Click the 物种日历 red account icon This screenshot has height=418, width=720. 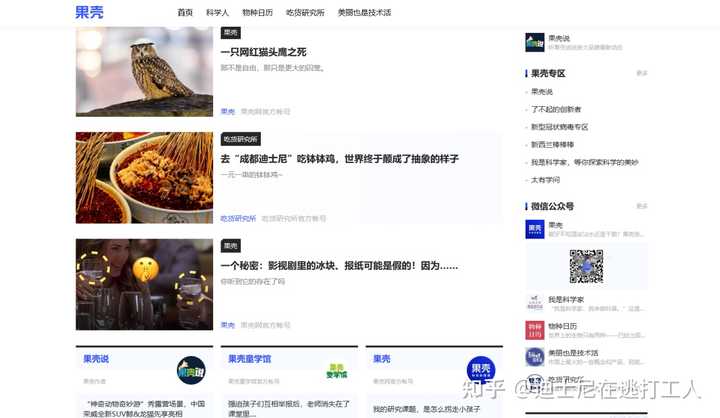coord(535,330)
